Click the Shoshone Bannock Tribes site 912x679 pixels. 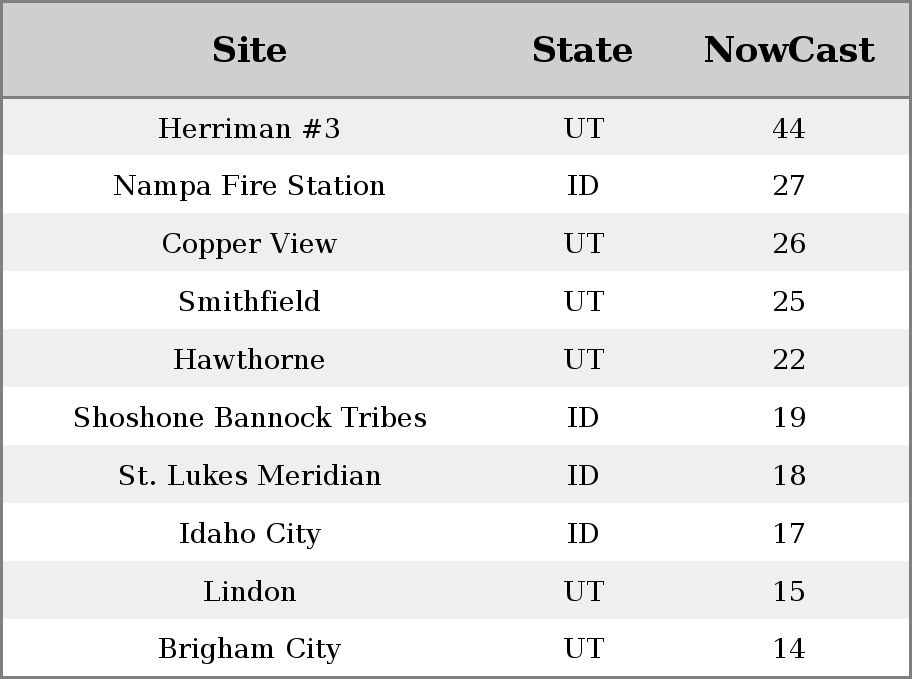pos(250,417)
